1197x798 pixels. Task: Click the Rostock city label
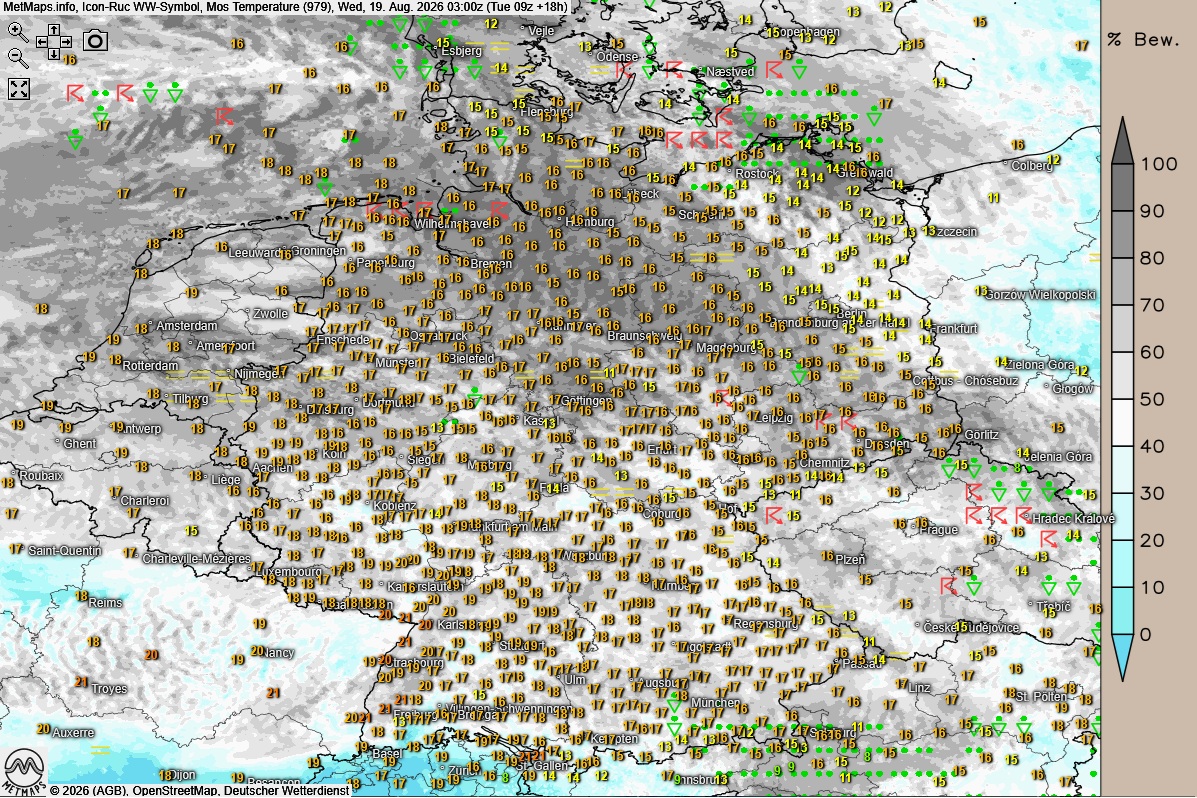pyautogui.click(x=757, y=173)
